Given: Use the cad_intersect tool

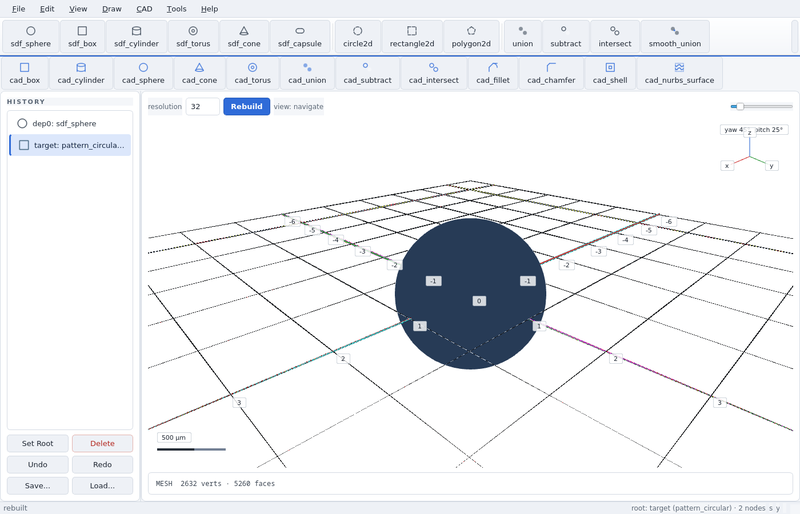Looking at the screenshot, I should (x=433, y=74).
